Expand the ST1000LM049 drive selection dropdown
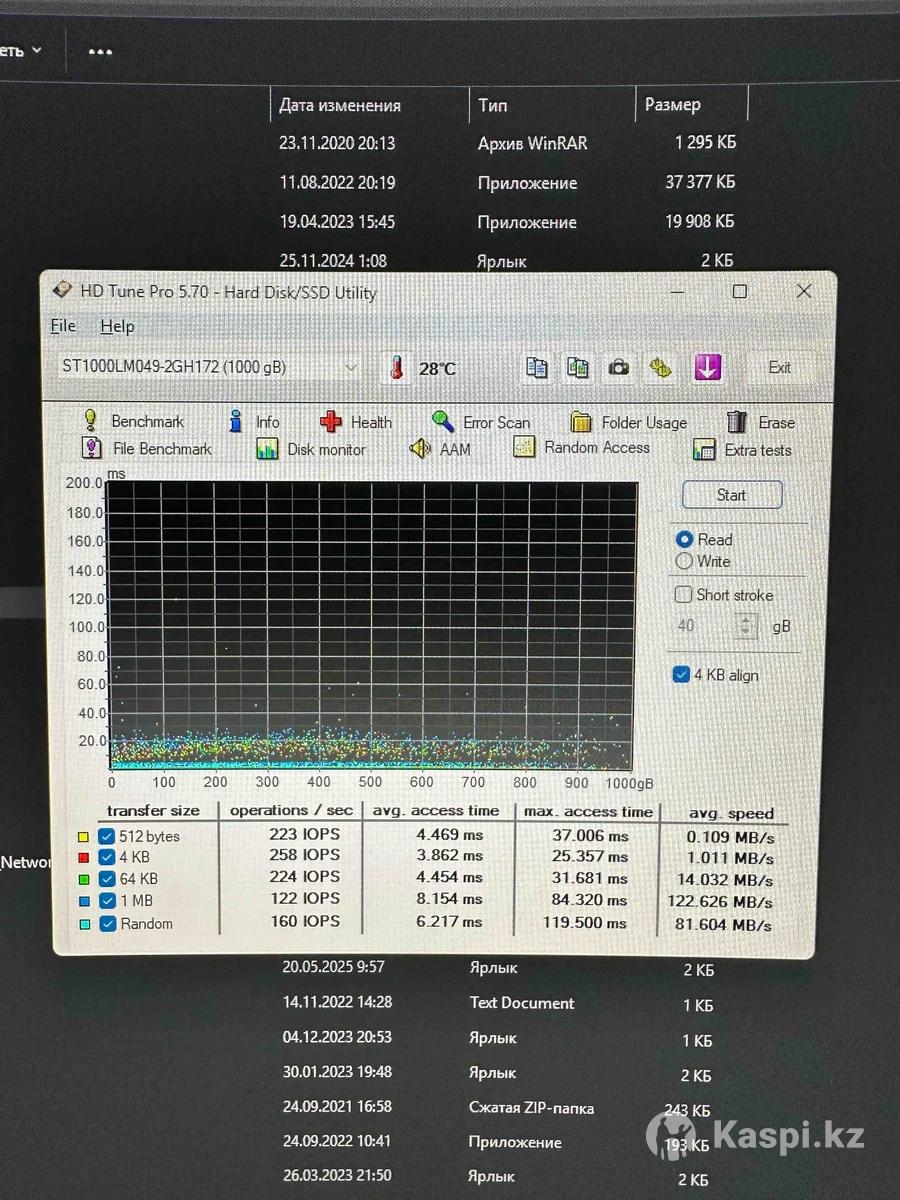The height and width of the screenshot is (1200, 900). (350, 368)
